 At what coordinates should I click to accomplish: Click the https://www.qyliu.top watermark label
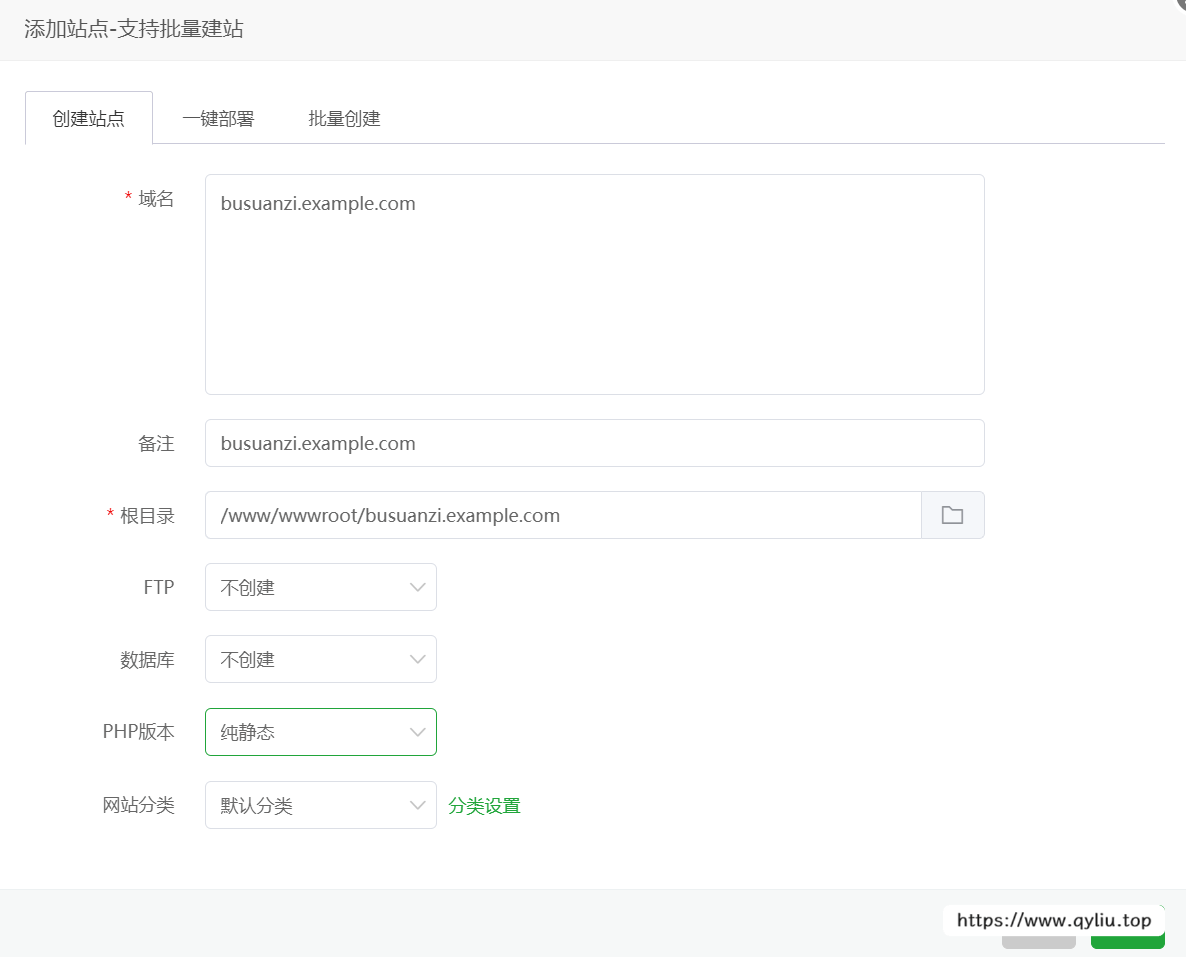coord(1053,920)
